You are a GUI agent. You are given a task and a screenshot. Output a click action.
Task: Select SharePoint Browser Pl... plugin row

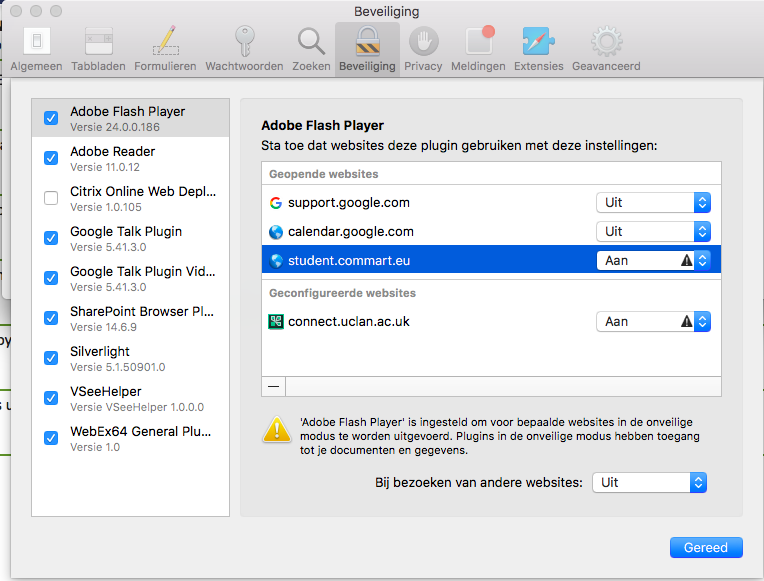coord(131,318)
